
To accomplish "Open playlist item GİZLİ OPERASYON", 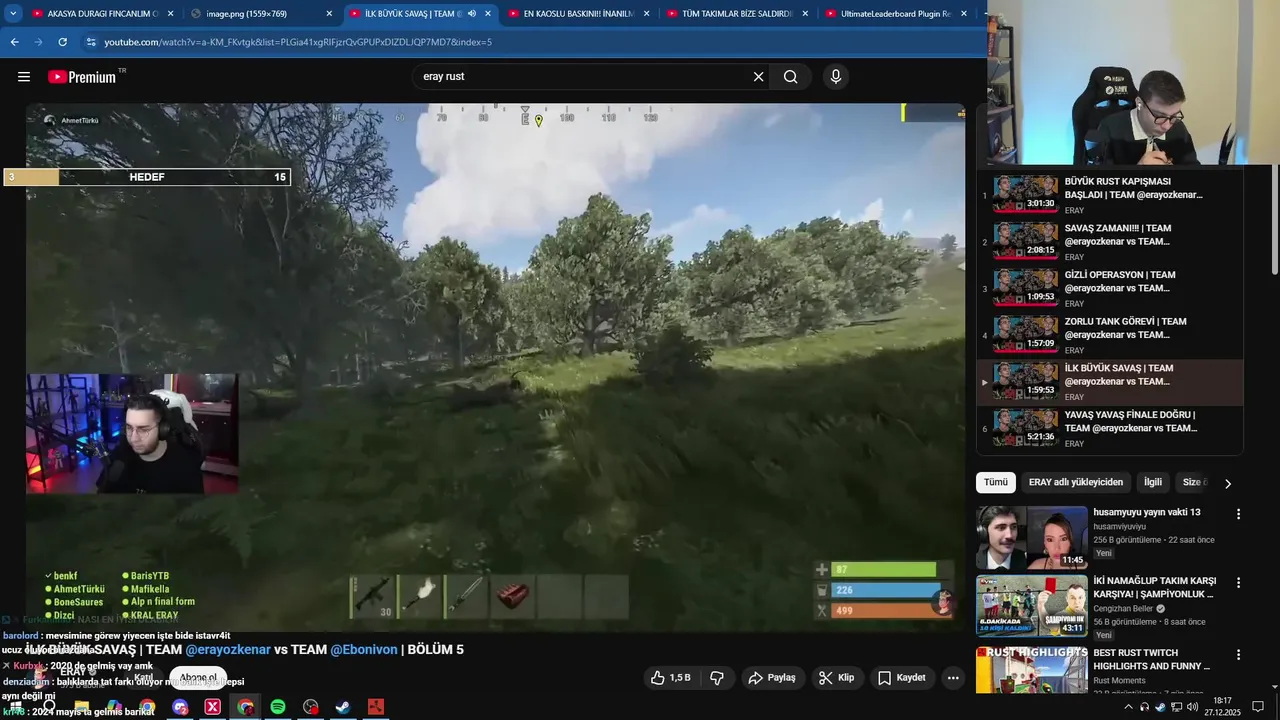I will (x=1110, y=289).
